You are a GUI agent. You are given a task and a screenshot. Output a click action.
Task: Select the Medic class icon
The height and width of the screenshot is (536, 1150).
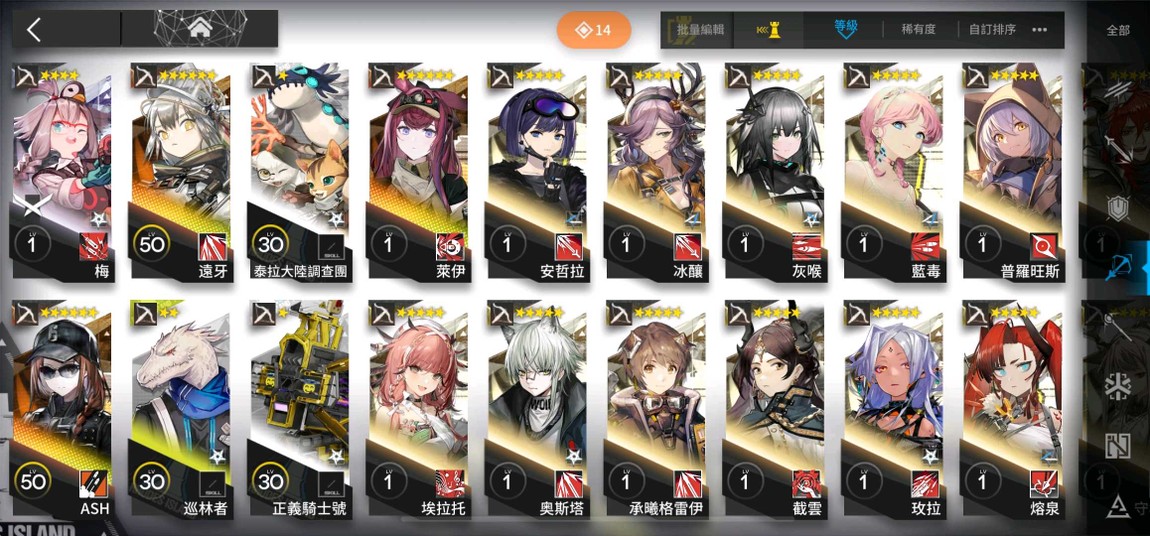[x=1118, y=386]
